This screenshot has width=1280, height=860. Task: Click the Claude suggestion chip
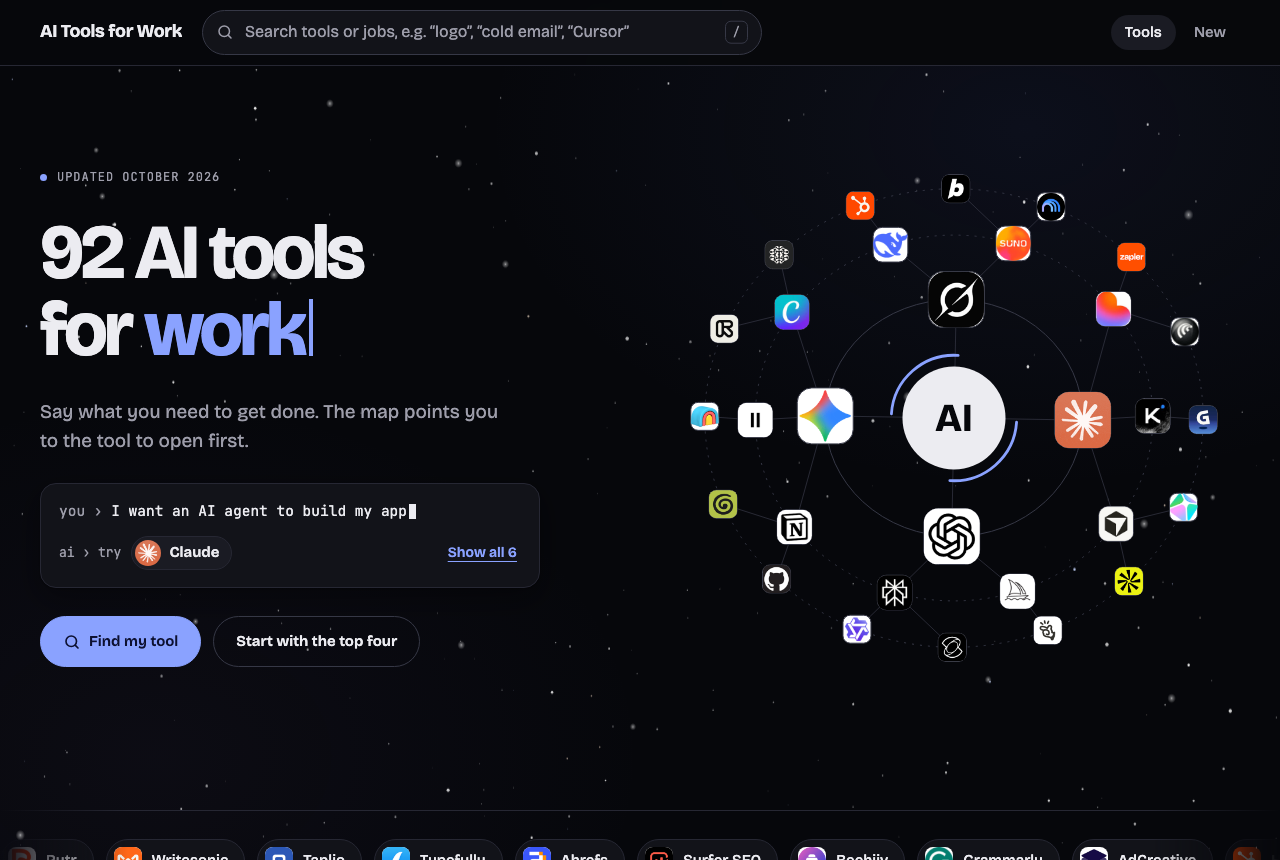pyautogui.click(x=181, y=552)
